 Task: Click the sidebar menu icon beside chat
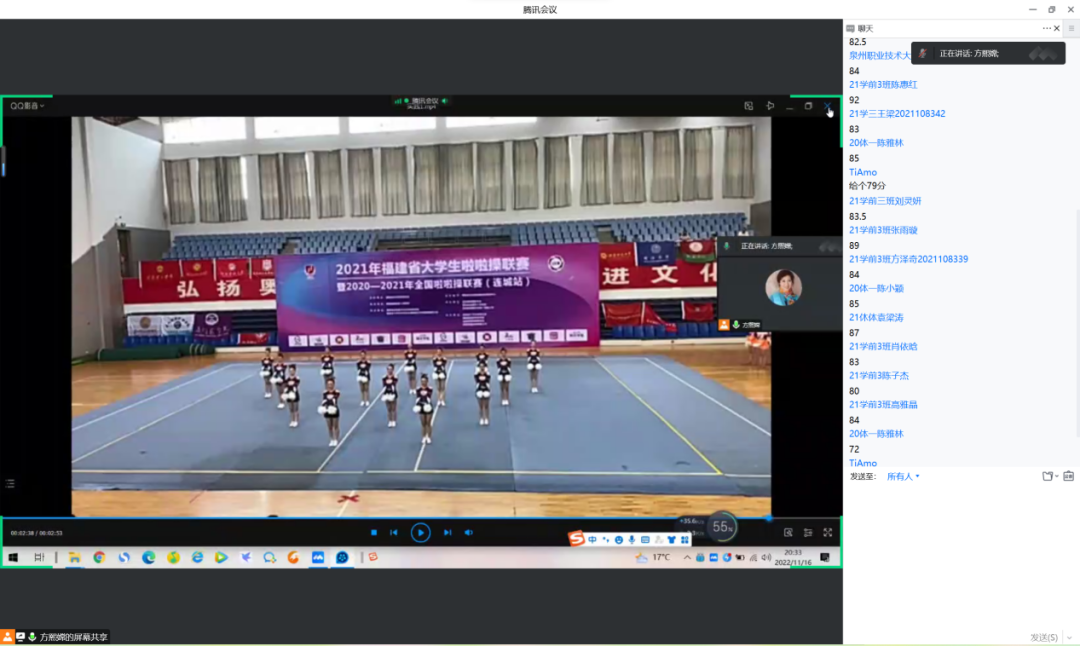[x=1071, y=28]
